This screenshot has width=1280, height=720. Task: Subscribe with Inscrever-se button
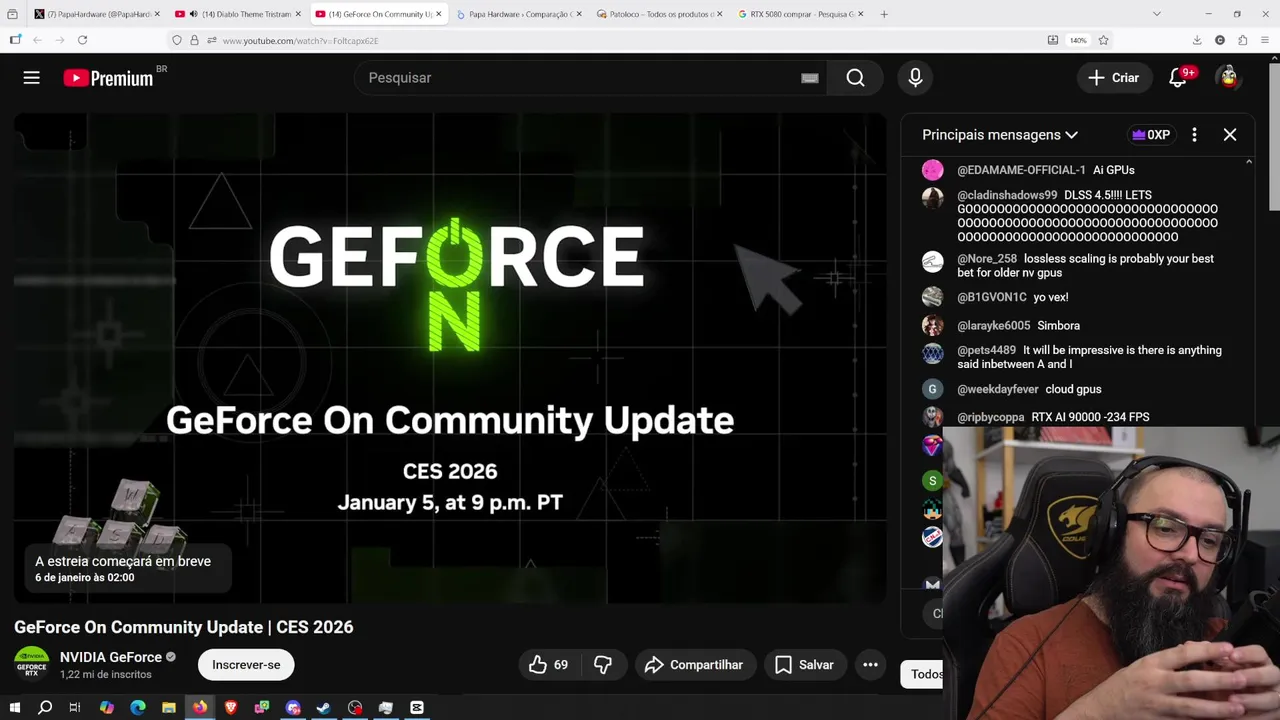pyautogui.click(x=246, y=665)
